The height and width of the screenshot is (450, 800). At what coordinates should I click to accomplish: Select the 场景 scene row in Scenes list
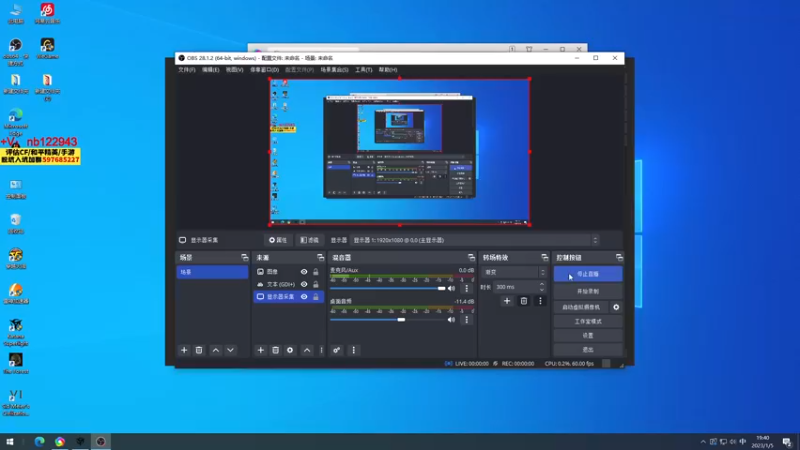point(212,272)
